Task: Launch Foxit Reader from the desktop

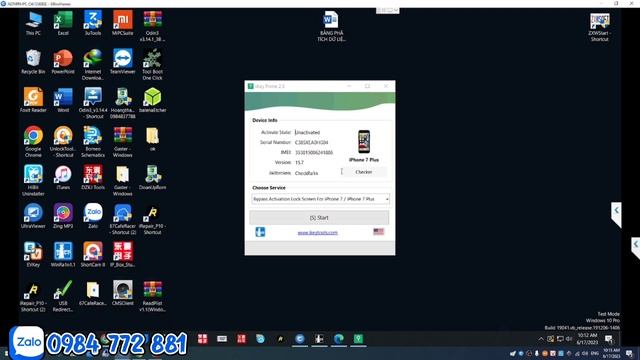Action: [x=33, y=100]
